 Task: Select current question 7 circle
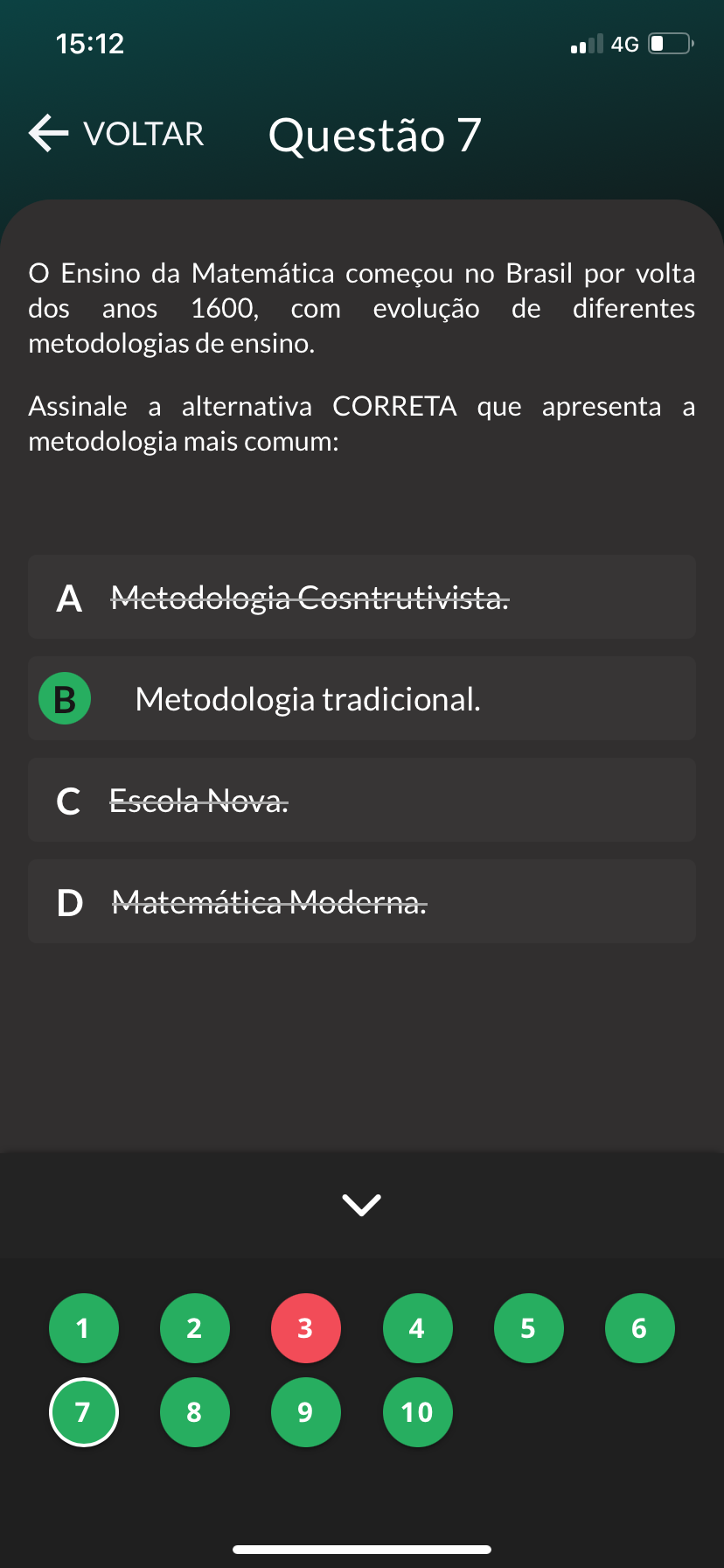(83, 1412)
